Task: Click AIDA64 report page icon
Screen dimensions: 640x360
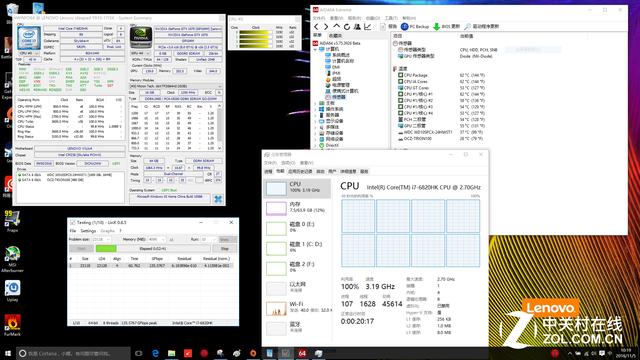Action: [x=383, y=27]
